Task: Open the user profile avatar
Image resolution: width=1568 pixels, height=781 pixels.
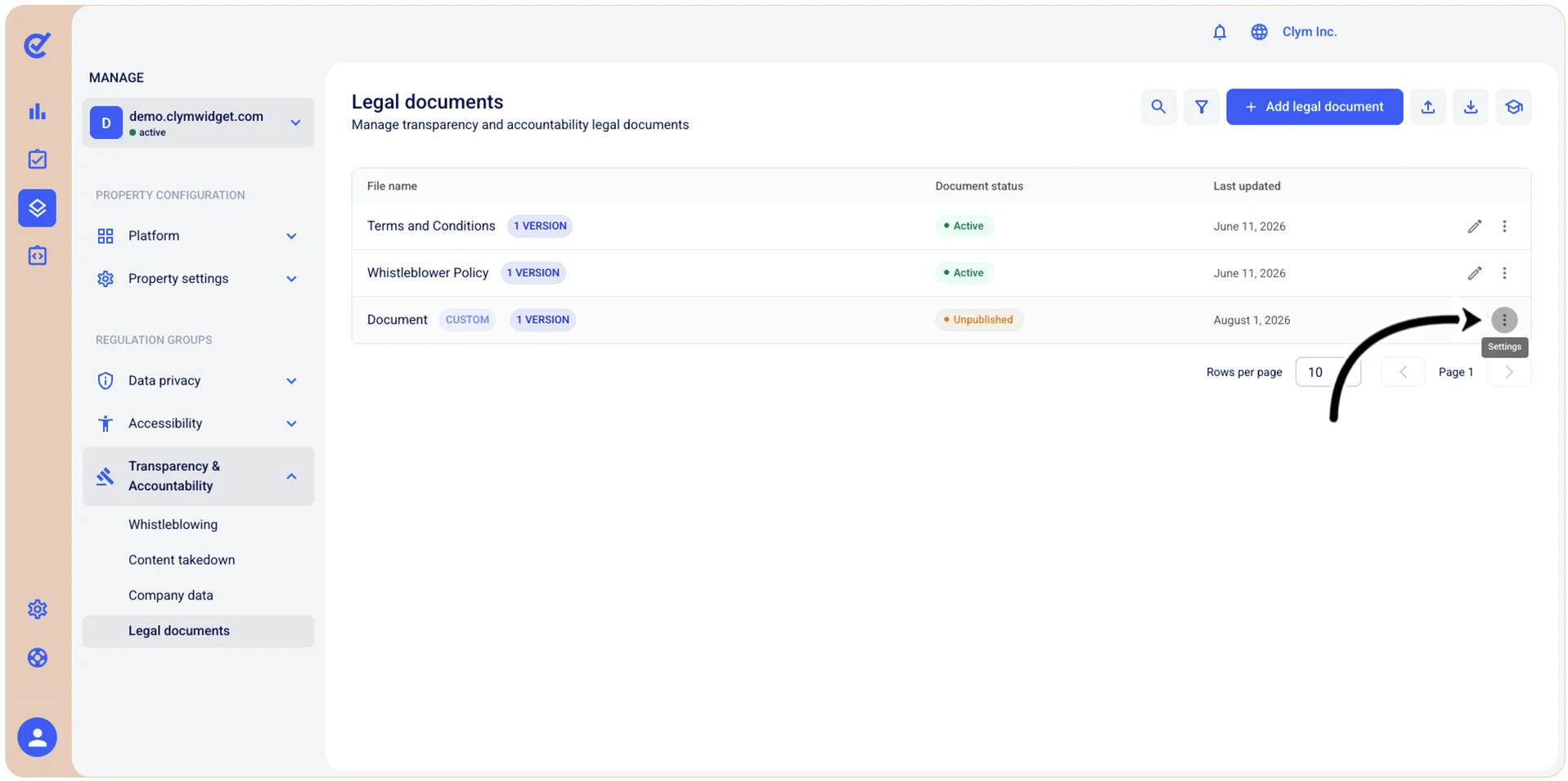Action: point(38,737)
